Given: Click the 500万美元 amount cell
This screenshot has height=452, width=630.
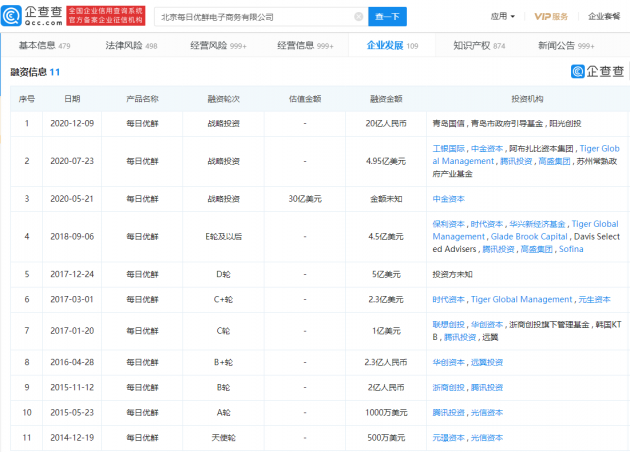Looking at the screenshot, I should [x=386, y=438].
